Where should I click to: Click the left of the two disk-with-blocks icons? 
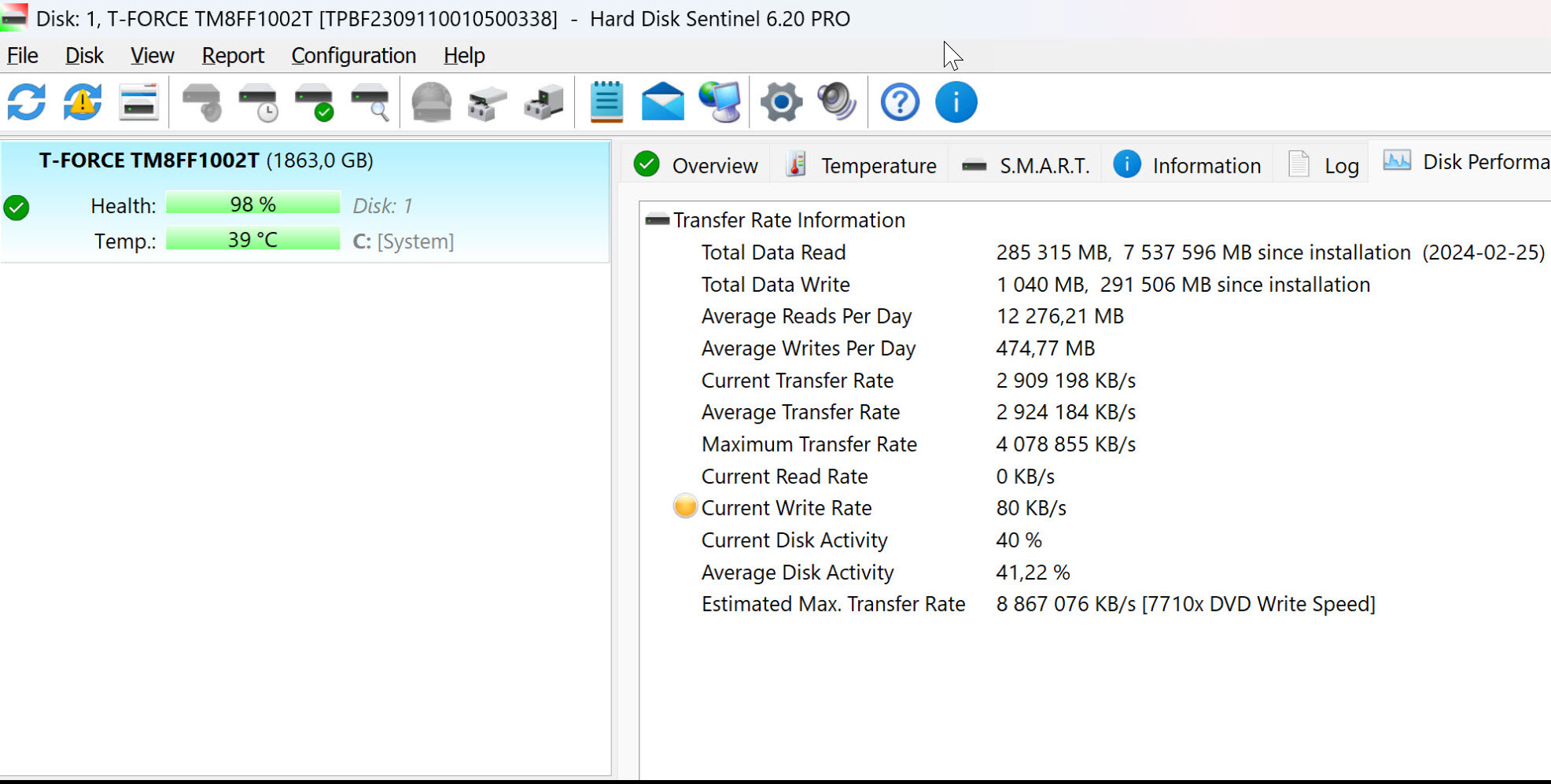pos(487,102)
